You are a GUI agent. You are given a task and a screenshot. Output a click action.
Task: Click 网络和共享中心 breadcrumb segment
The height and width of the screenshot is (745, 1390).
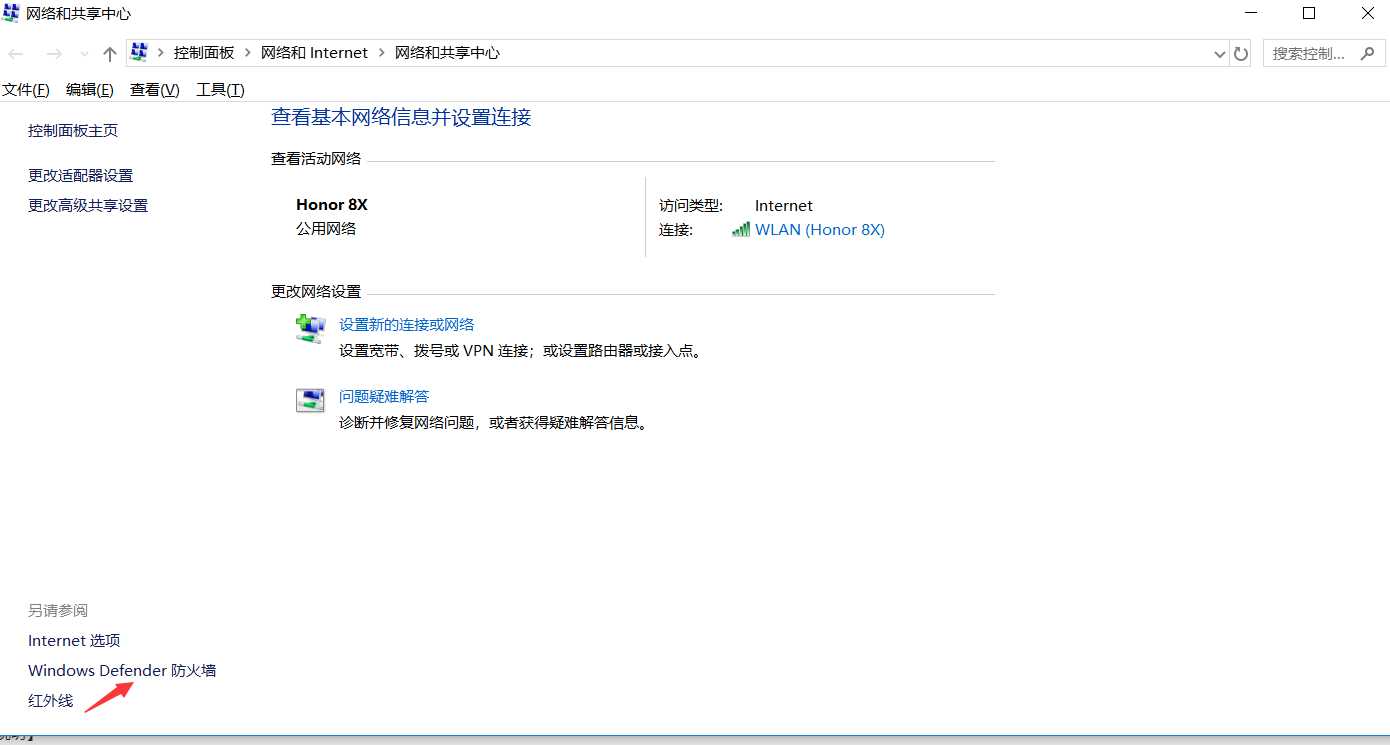click(447, 53)
